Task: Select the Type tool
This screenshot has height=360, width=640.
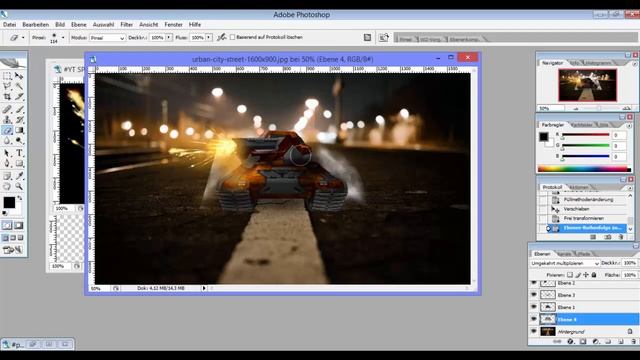Action: [x=19, y=153]
